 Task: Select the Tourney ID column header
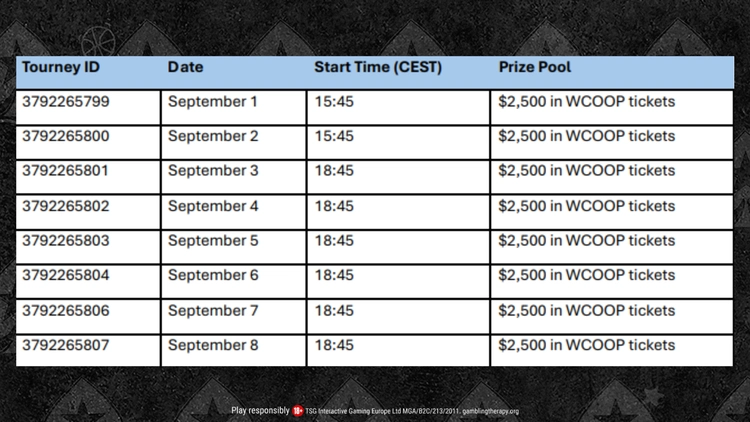pyautogui.click(x=61, y=67)
